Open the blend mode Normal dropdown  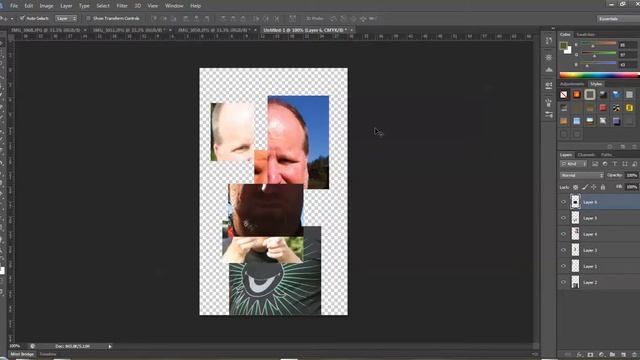(581, 175)
